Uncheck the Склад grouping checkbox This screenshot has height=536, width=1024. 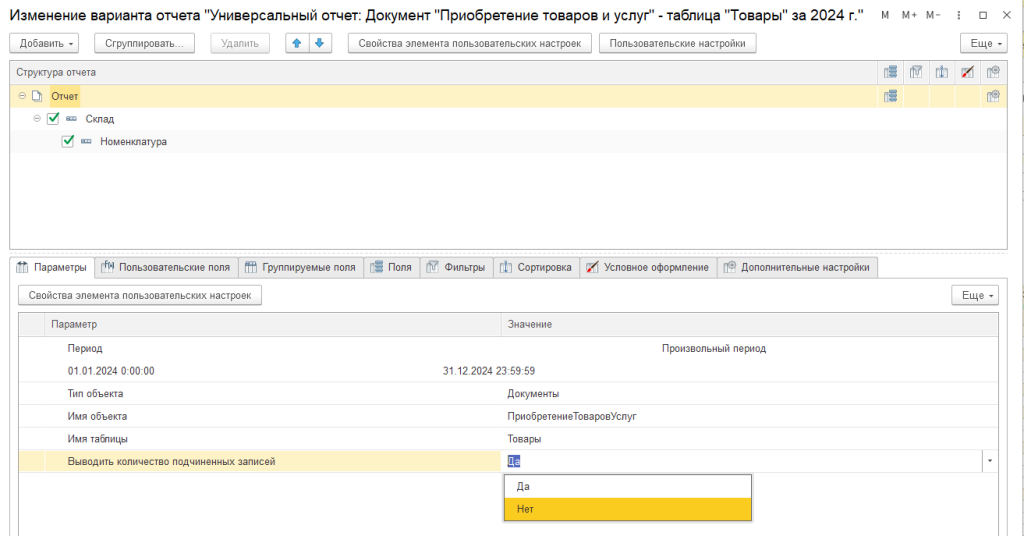click(53, 119)
